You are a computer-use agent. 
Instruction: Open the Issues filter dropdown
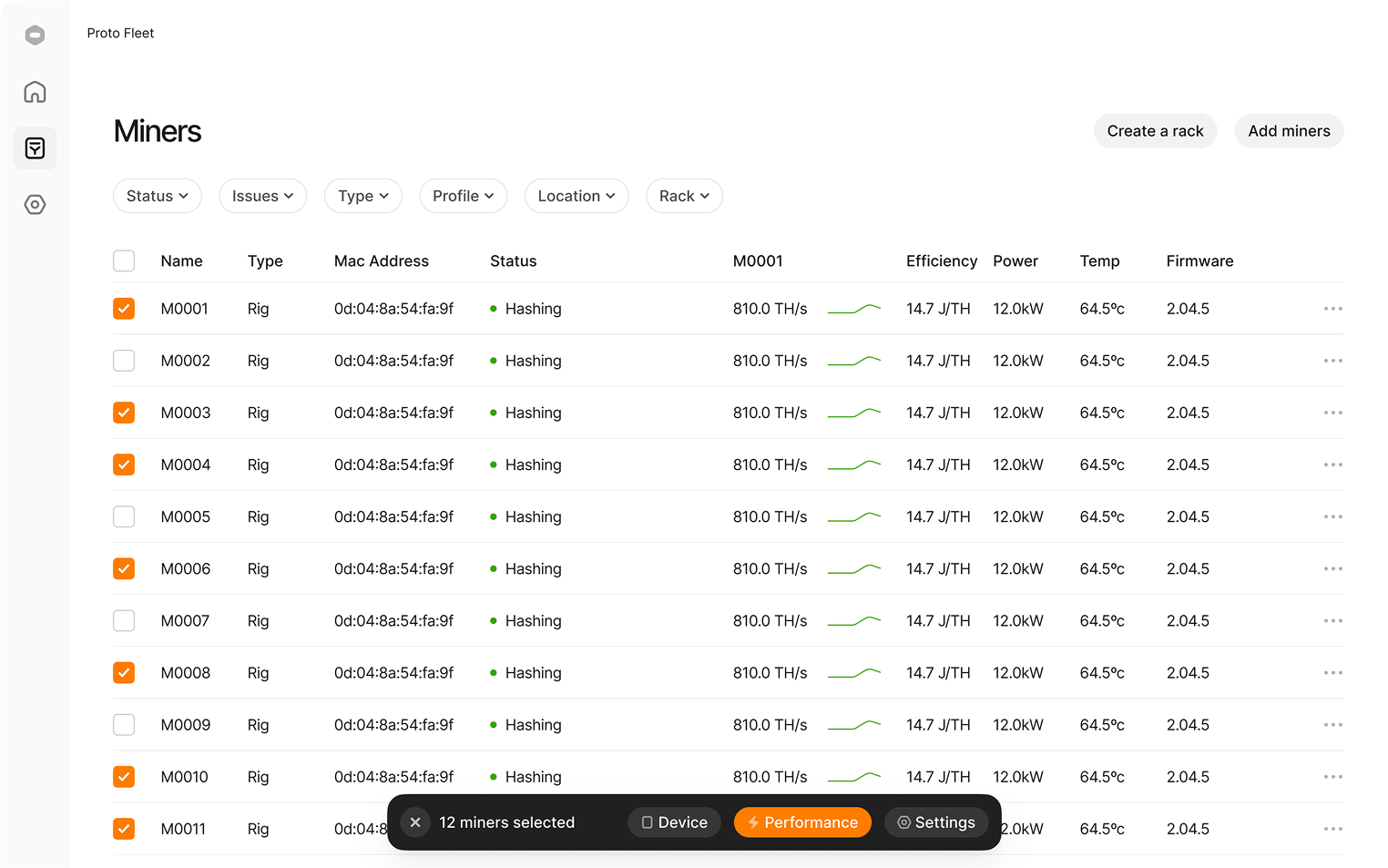tap(263, 196)
